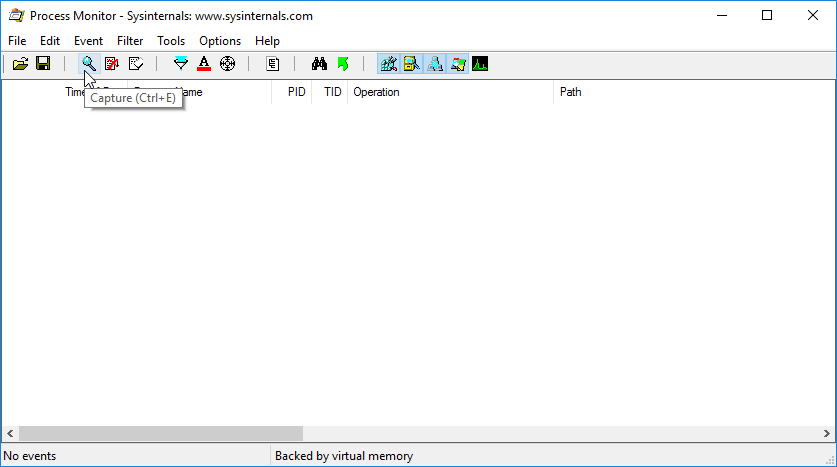837x467 pixels.
Task: Open the Event menu
Action: (88, 41)
